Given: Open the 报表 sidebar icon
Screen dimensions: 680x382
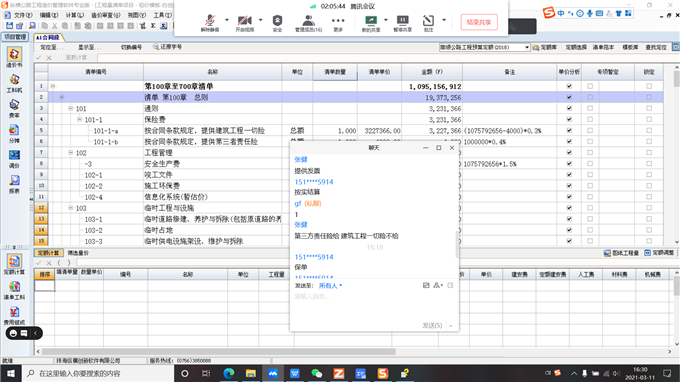Looking at the screenshot, I should [14, 184].
